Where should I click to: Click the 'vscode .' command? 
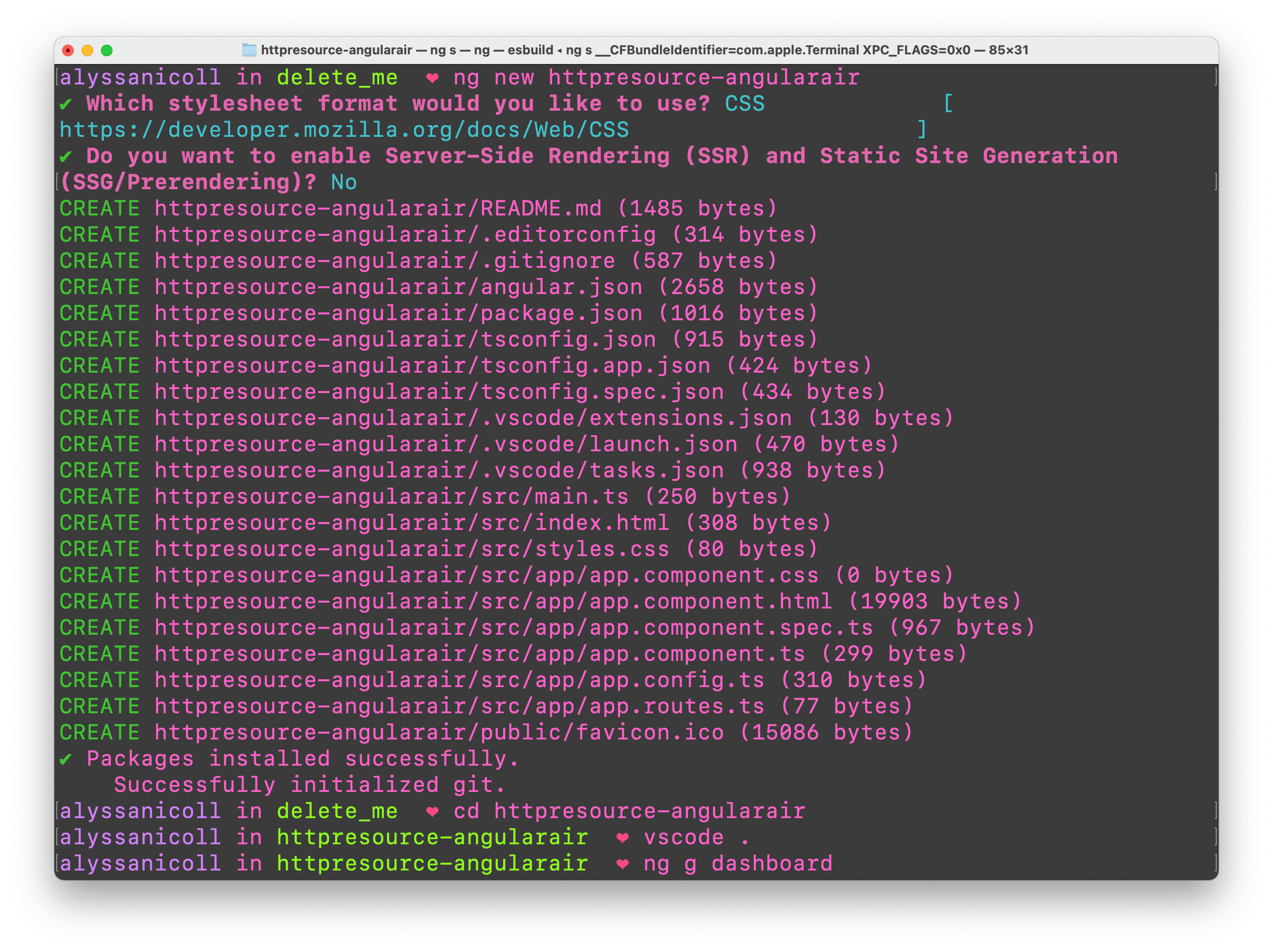coord(697,837)
